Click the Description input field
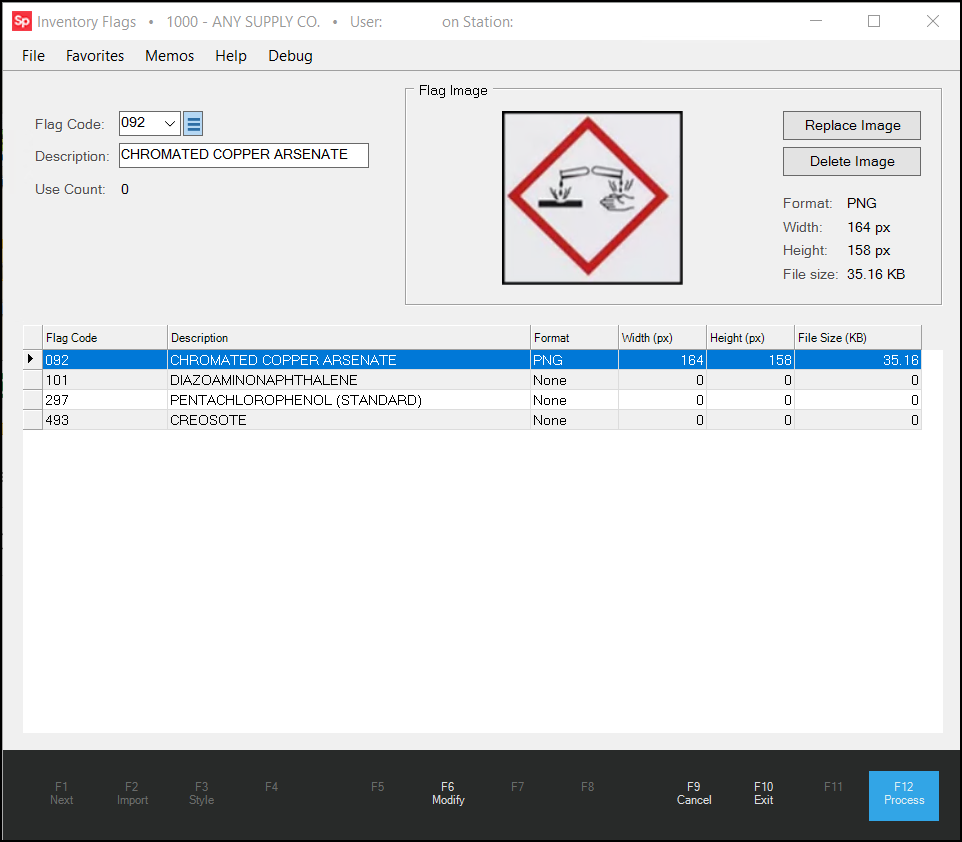The width and height of the screenshot is (962, 842). pyautogui.click(x=244, y=155)
